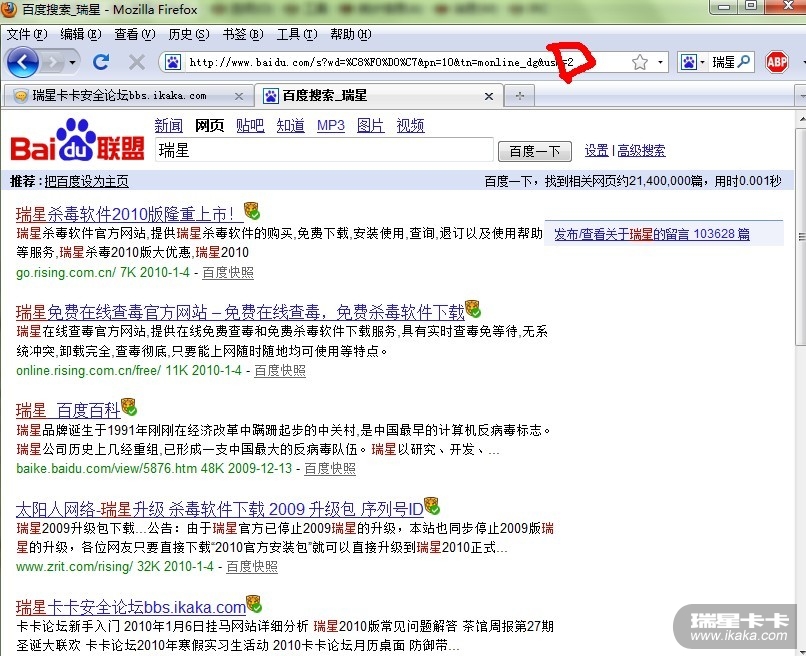Open 百度快照 for go.rising.com.cn result
Screen dimensions: 806x656
(228, 272)
